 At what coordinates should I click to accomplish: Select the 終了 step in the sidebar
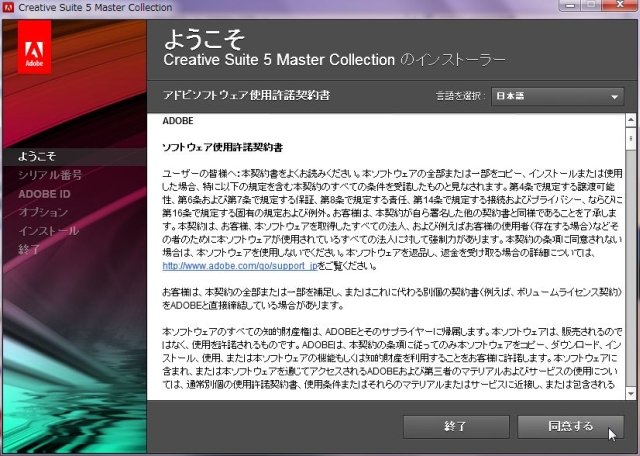29,249
